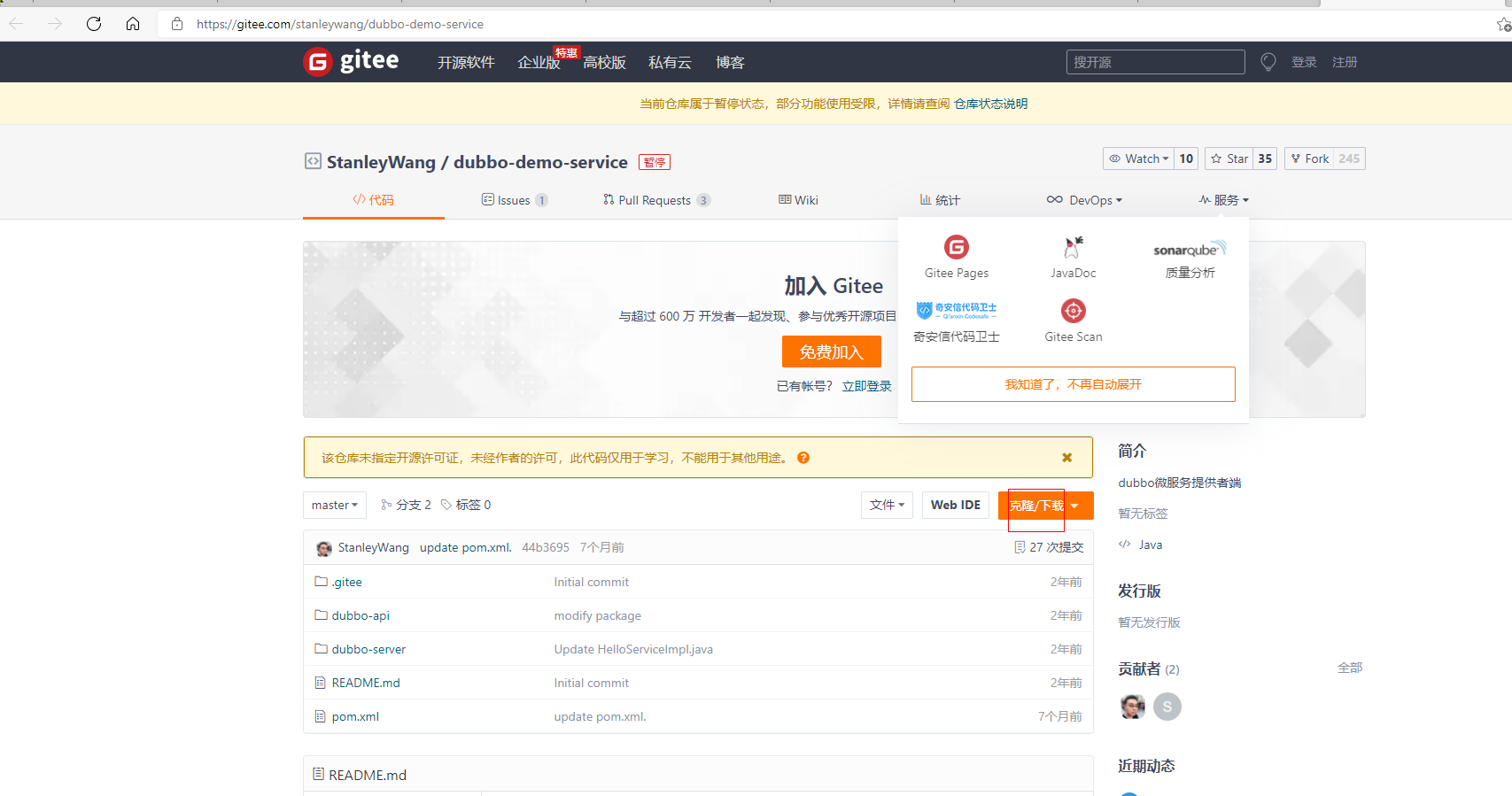Viewport: 1512px width, 796px height.
Task: Click the Java language label
Action: tap(1151, 545)
